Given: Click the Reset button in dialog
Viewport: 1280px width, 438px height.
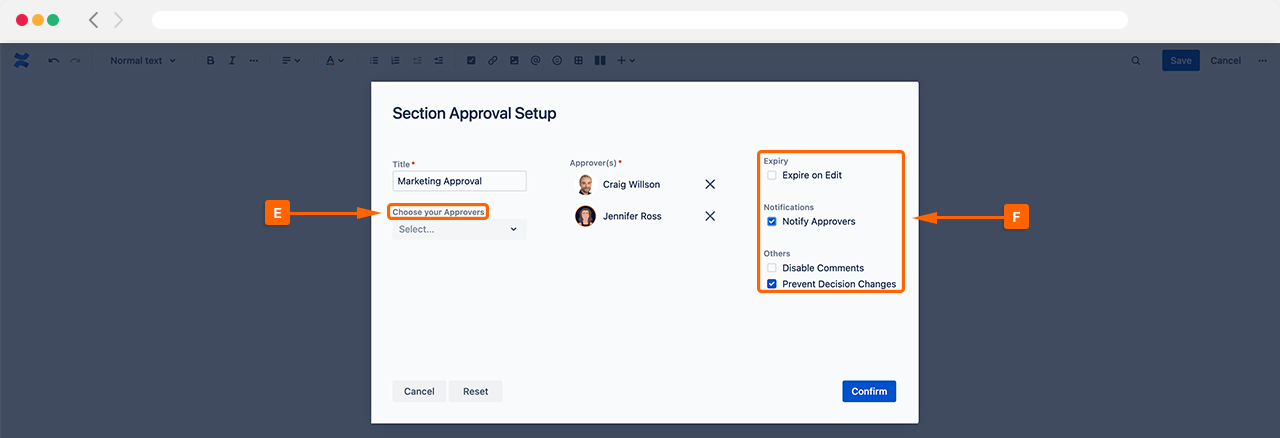Looking at the screenshot, I should 475,391.
